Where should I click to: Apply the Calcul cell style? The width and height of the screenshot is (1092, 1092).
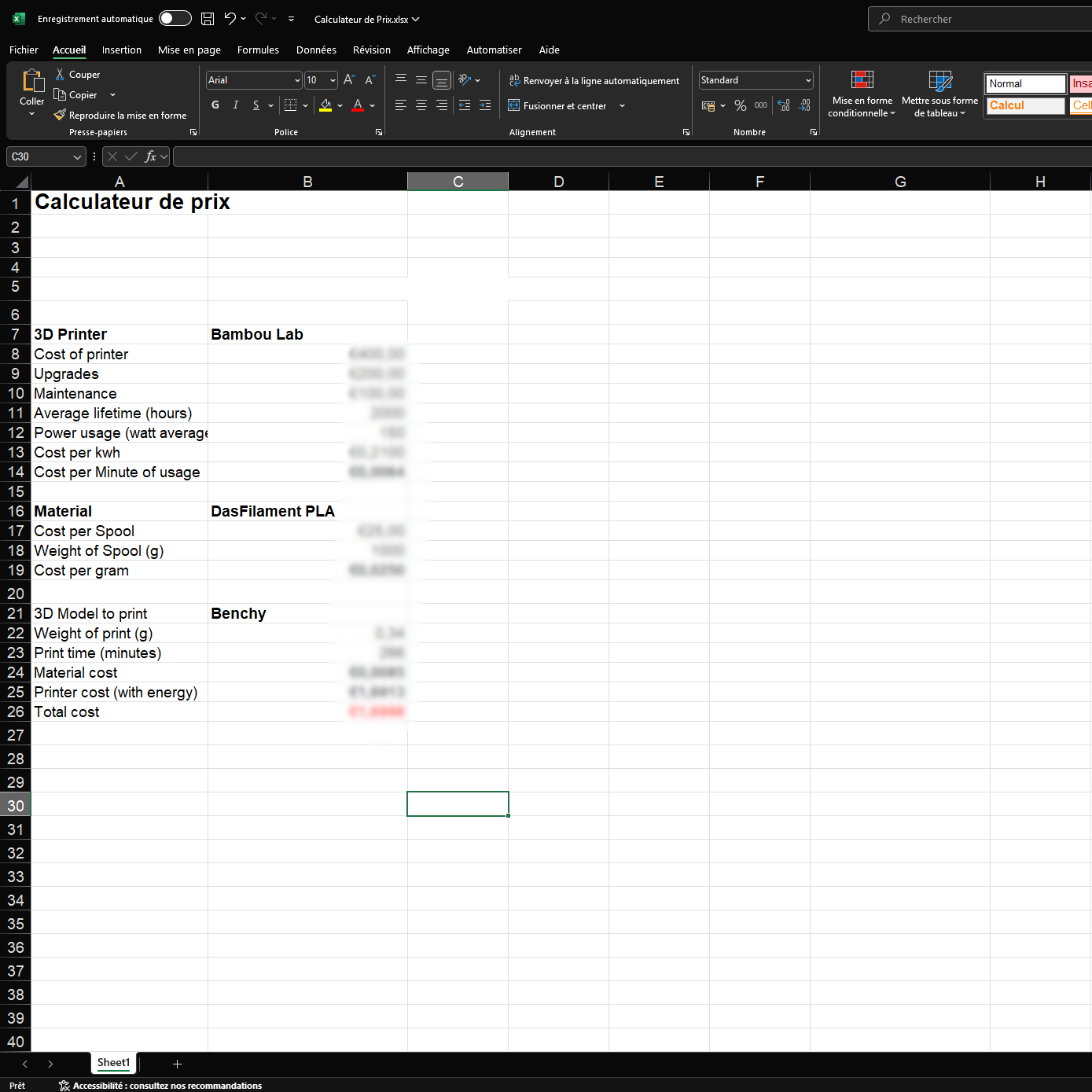[x=1025, y=105]
